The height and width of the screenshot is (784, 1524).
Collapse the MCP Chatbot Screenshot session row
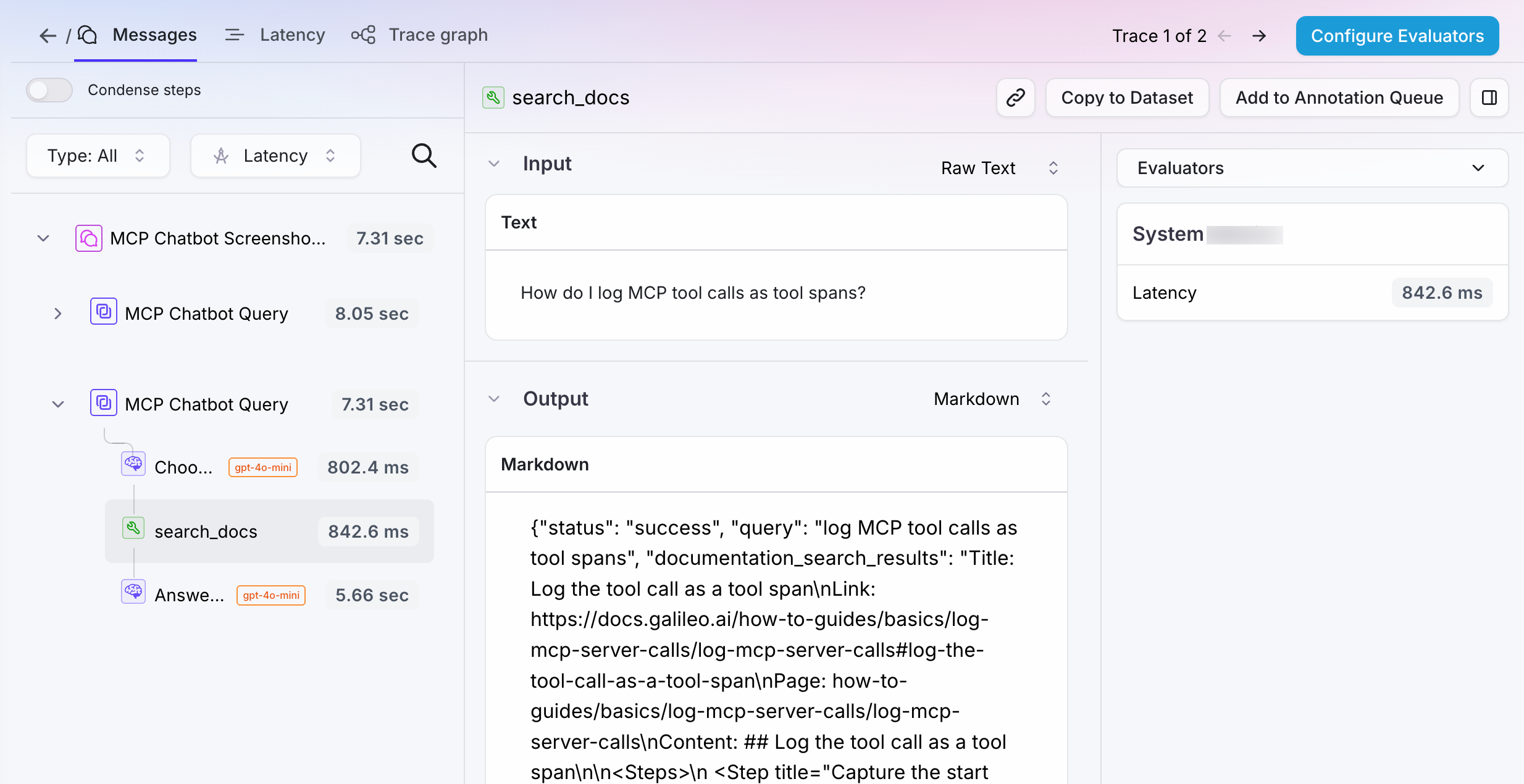tap(43, 238)
